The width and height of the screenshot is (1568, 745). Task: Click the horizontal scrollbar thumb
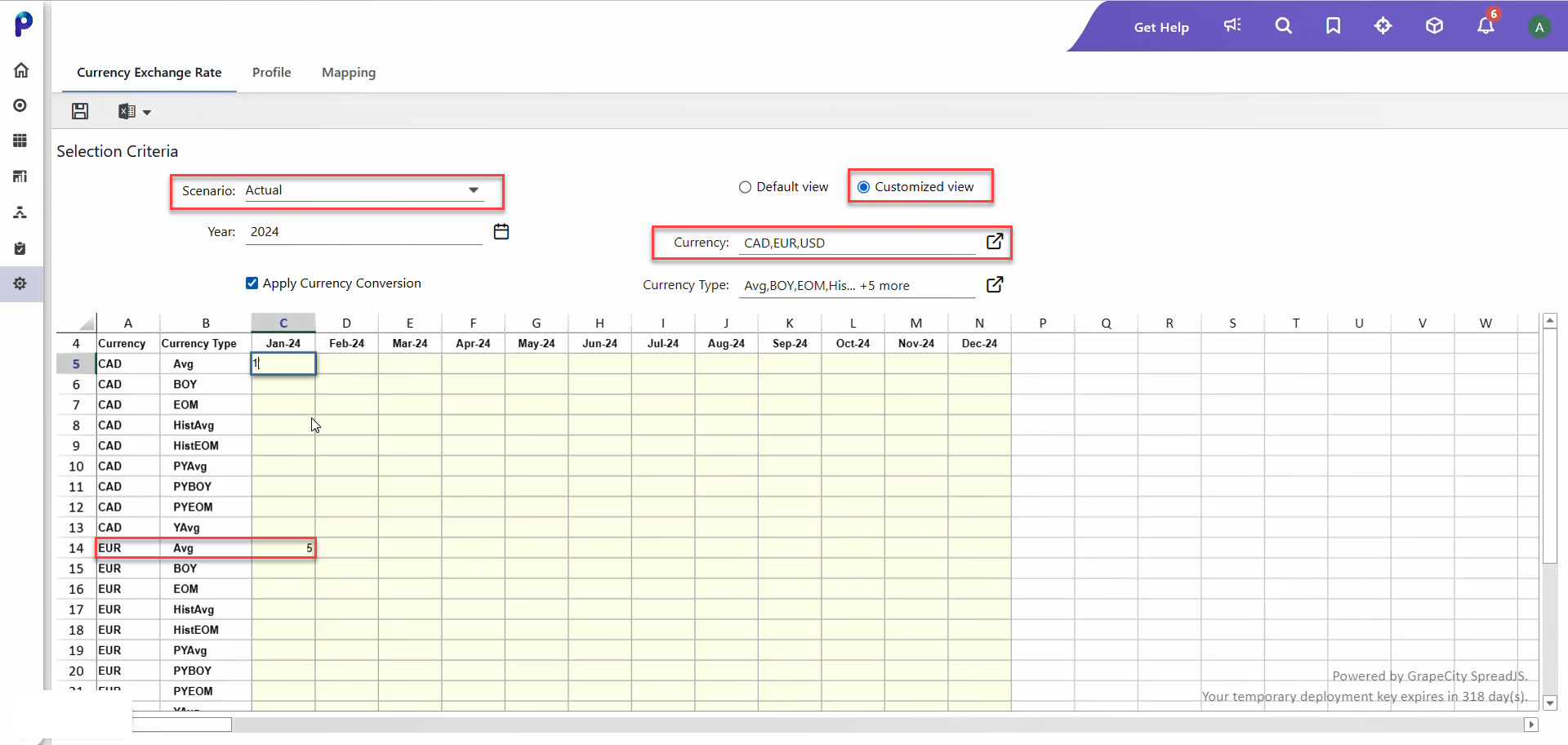click(182, 725)
